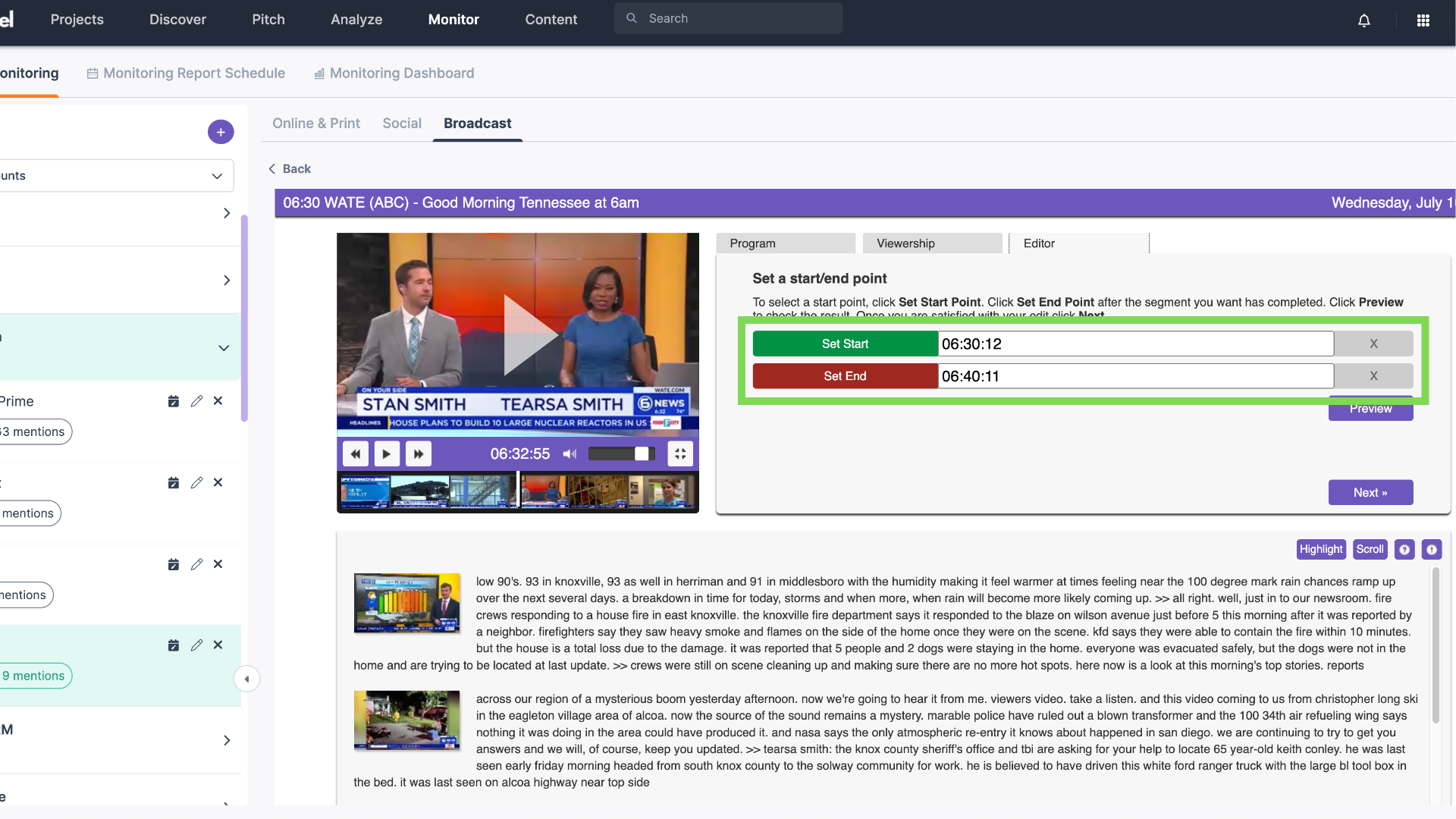Image resolution: width=1456 pixels, height=819 pixels.
Task: Collapse the left sidebar panel arrow
Action: (246, 679)
